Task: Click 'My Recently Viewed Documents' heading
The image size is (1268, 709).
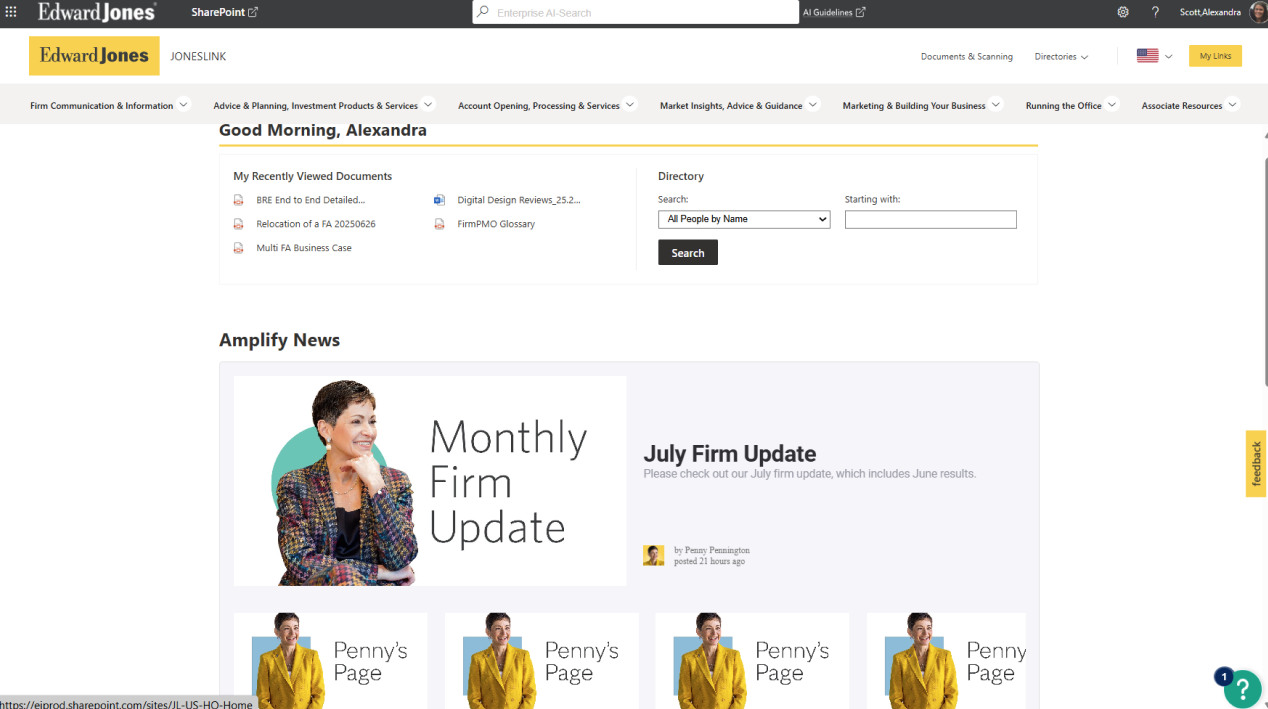Action: pos(313,176)
